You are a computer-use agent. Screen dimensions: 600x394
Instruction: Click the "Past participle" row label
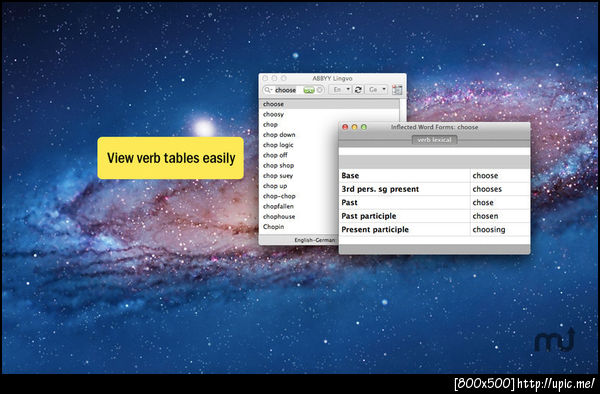pos(369,216)
